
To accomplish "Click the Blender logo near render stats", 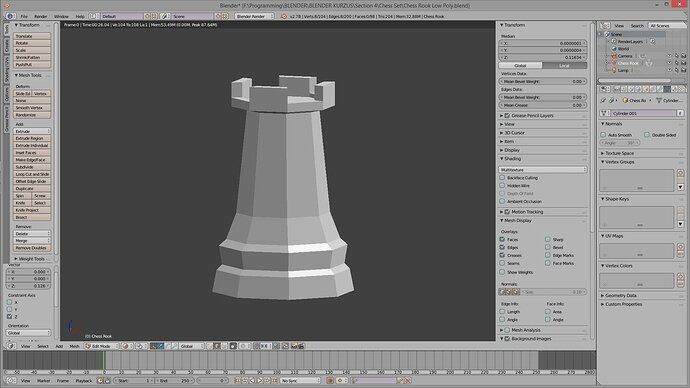I will (x=284, y=16).
